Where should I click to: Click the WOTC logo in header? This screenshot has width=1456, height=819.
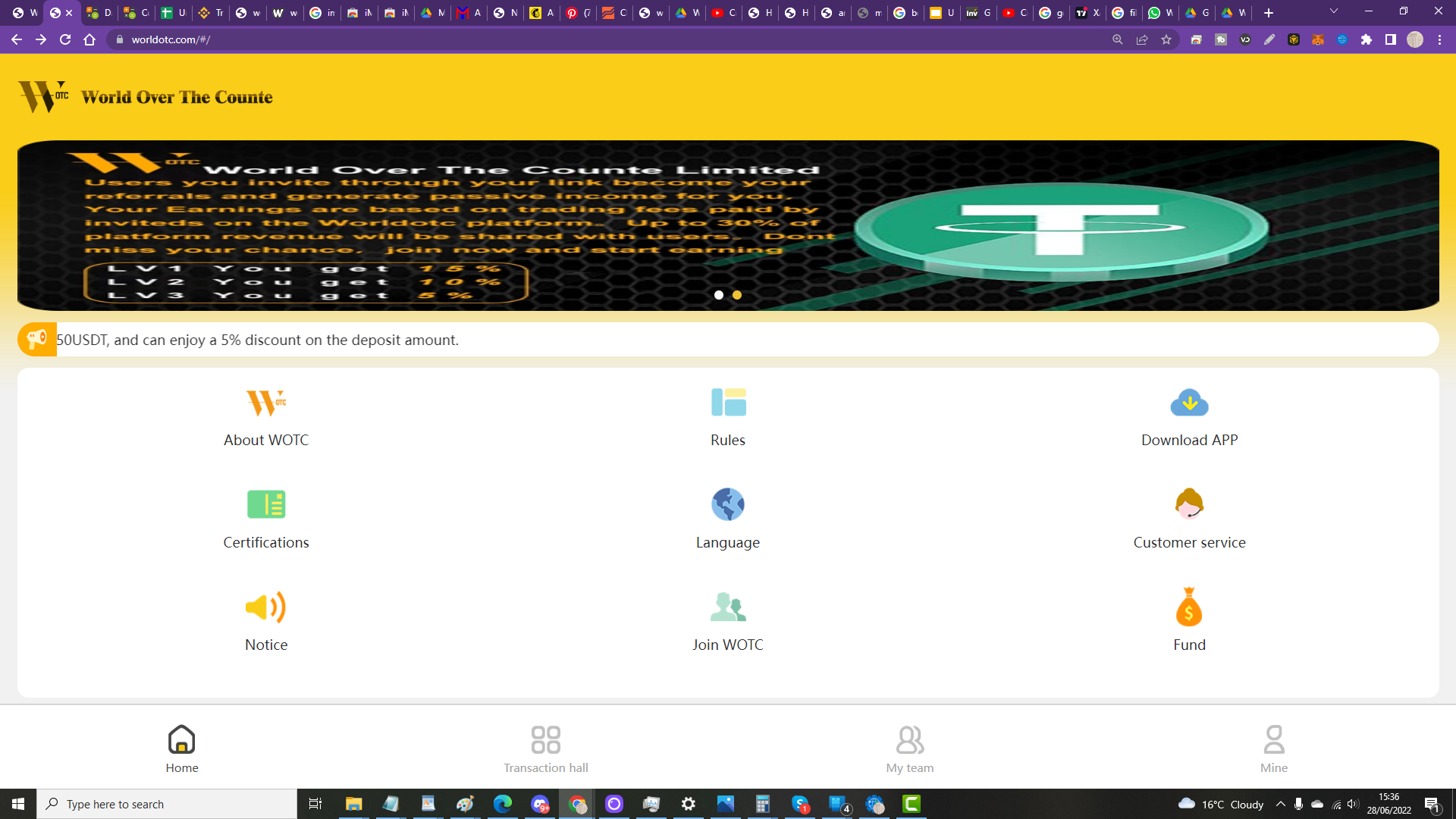tap(43, 96)
